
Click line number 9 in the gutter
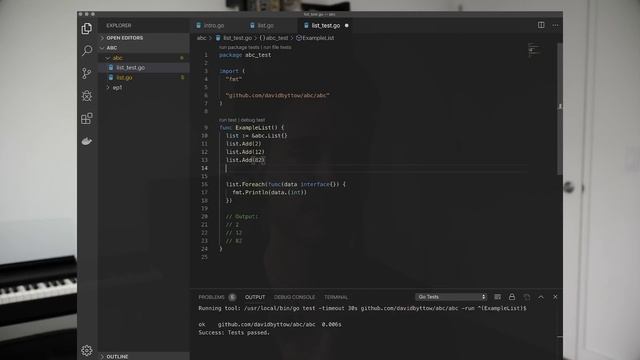point(206,128)
